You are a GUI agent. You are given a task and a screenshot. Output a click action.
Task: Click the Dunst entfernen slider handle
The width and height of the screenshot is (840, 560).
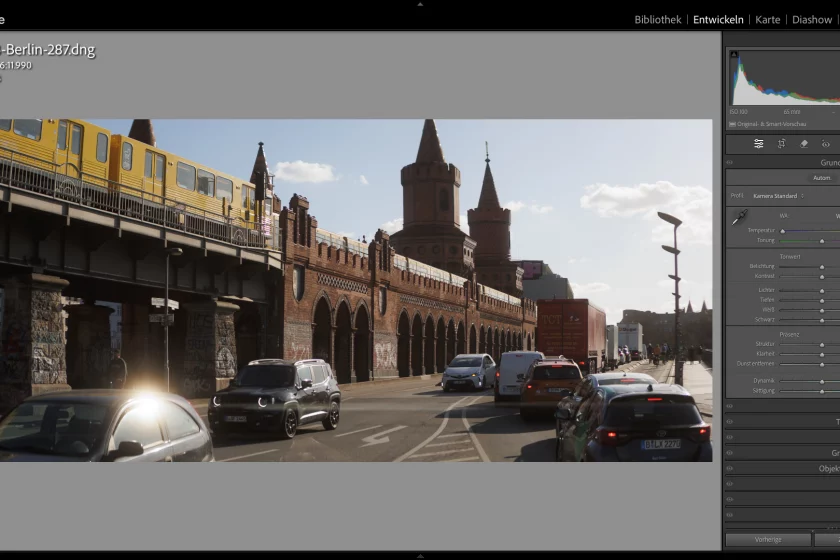[x=822, y=364]
